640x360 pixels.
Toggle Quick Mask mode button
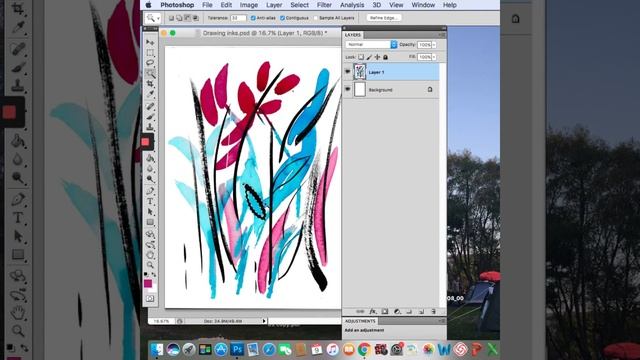click(x=150, y=299)
